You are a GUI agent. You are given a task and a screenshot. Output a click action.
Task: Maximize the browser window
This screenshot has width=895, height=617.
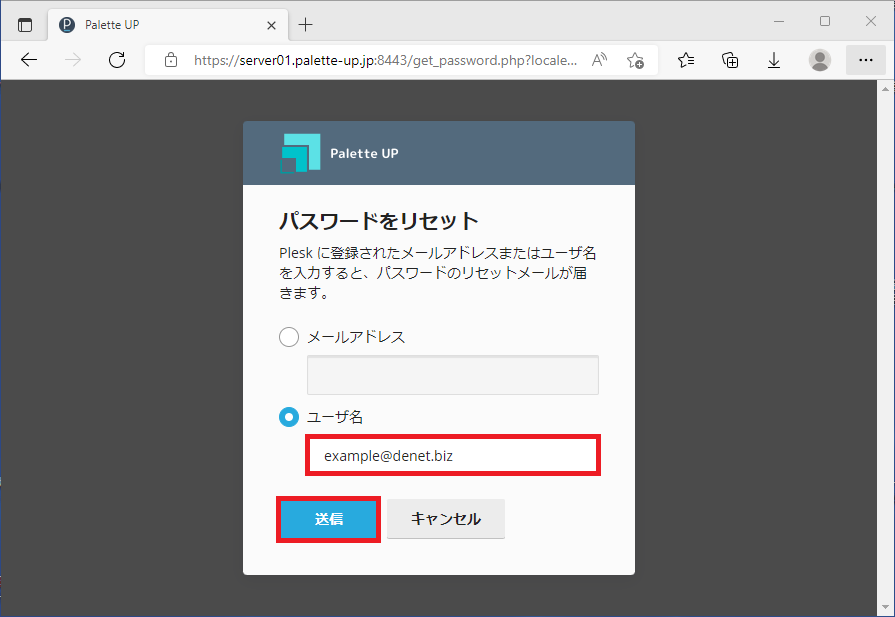pyautogui.click(x=825, y=22)
